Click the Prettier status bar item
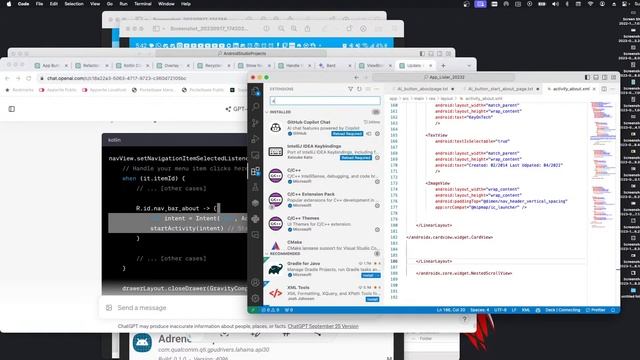 [596, 310]
